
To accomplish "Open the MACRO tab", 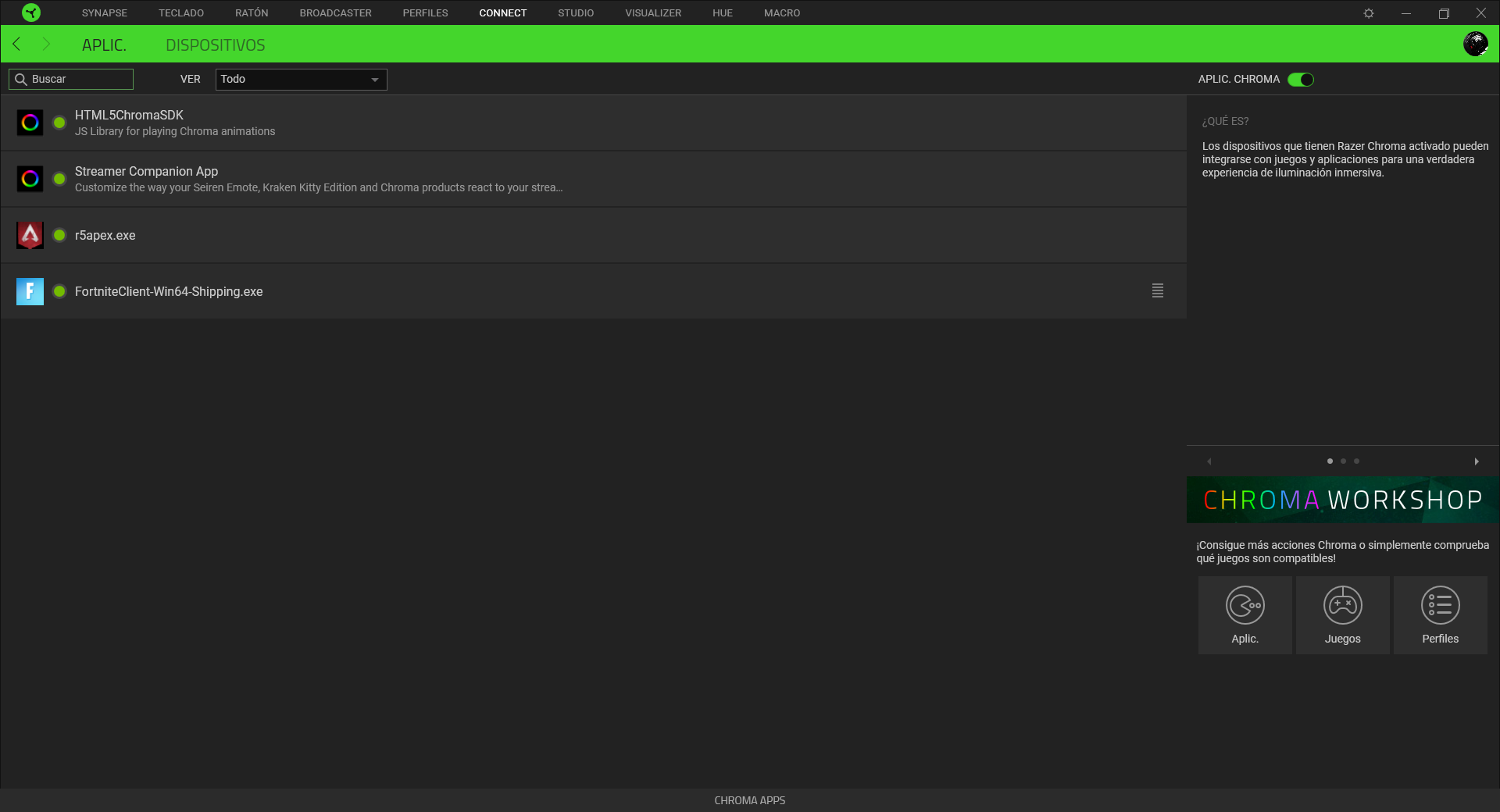I will click(x=782, y=13).
